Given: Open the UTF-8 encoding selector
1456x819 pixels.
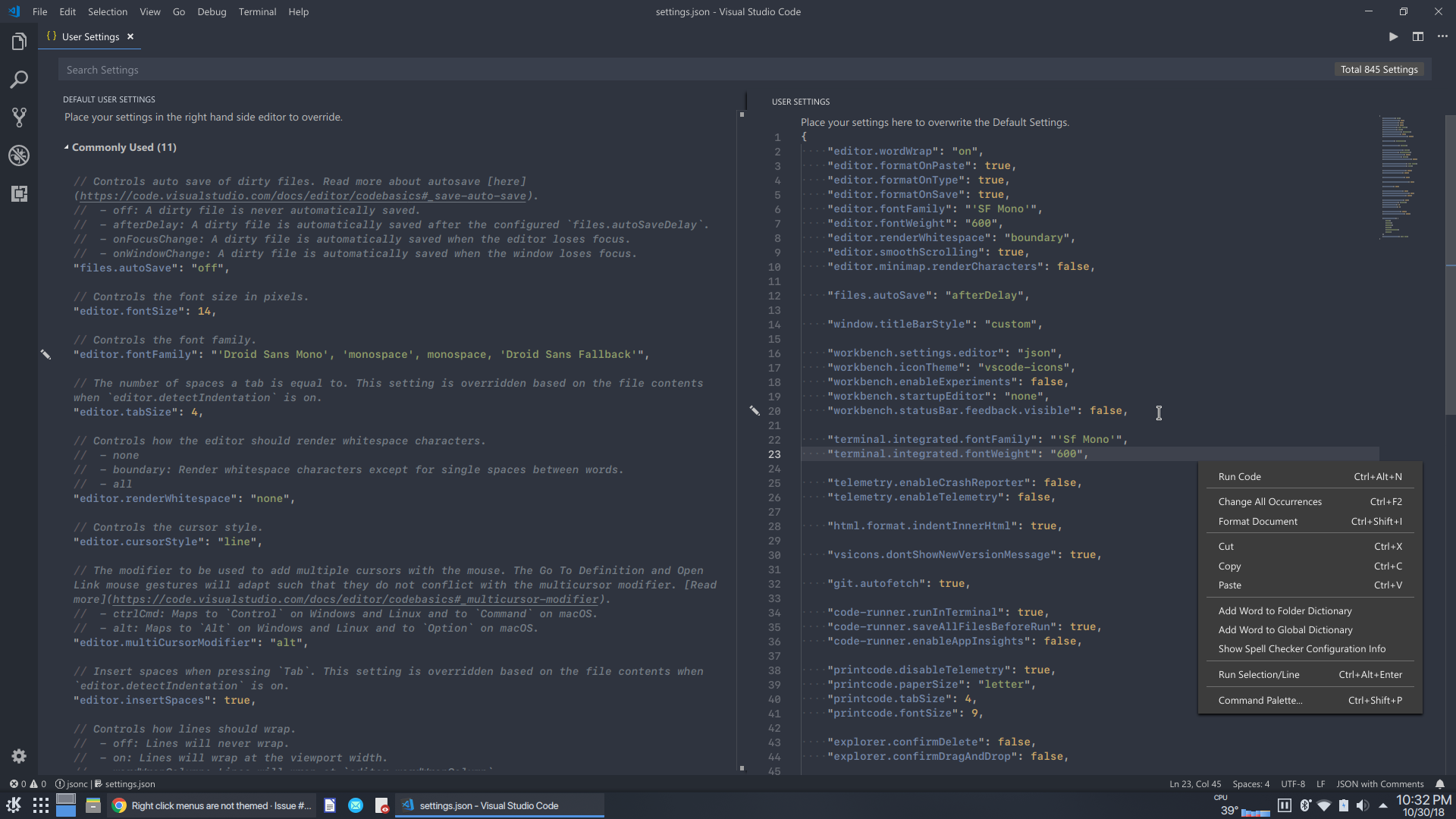Looking at the screenshot, I should (x=1294, y=784).
